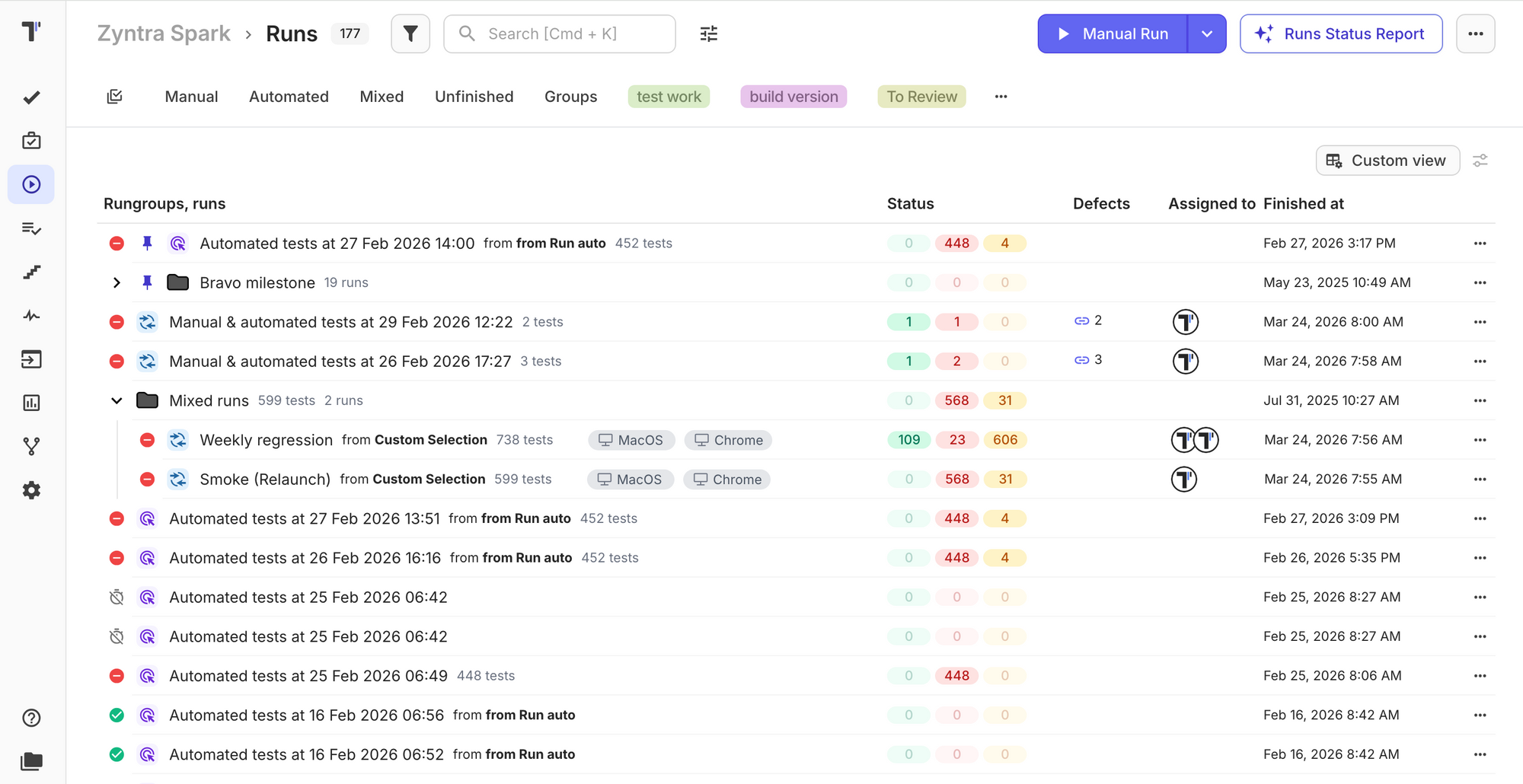1523x784 pixels.
Task: Click the green 109 passed status badge
Action: (x=908, y=439)
